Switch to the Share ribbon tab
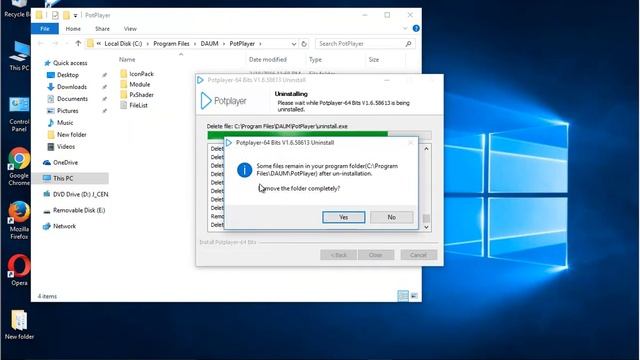Screen dimensions: 640x360 pos(102,29)
